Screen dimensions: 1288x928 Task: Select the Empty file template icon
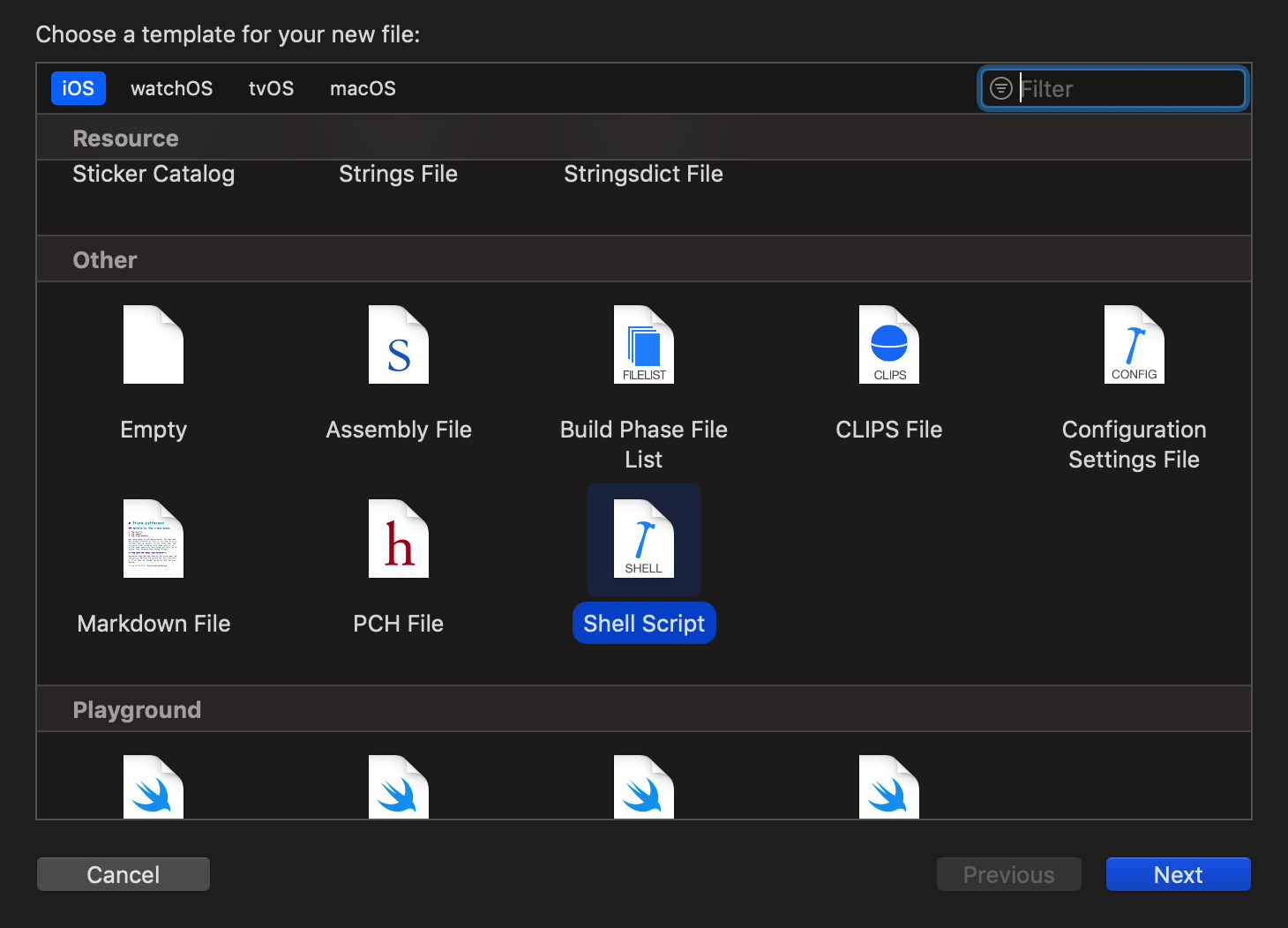154,345
